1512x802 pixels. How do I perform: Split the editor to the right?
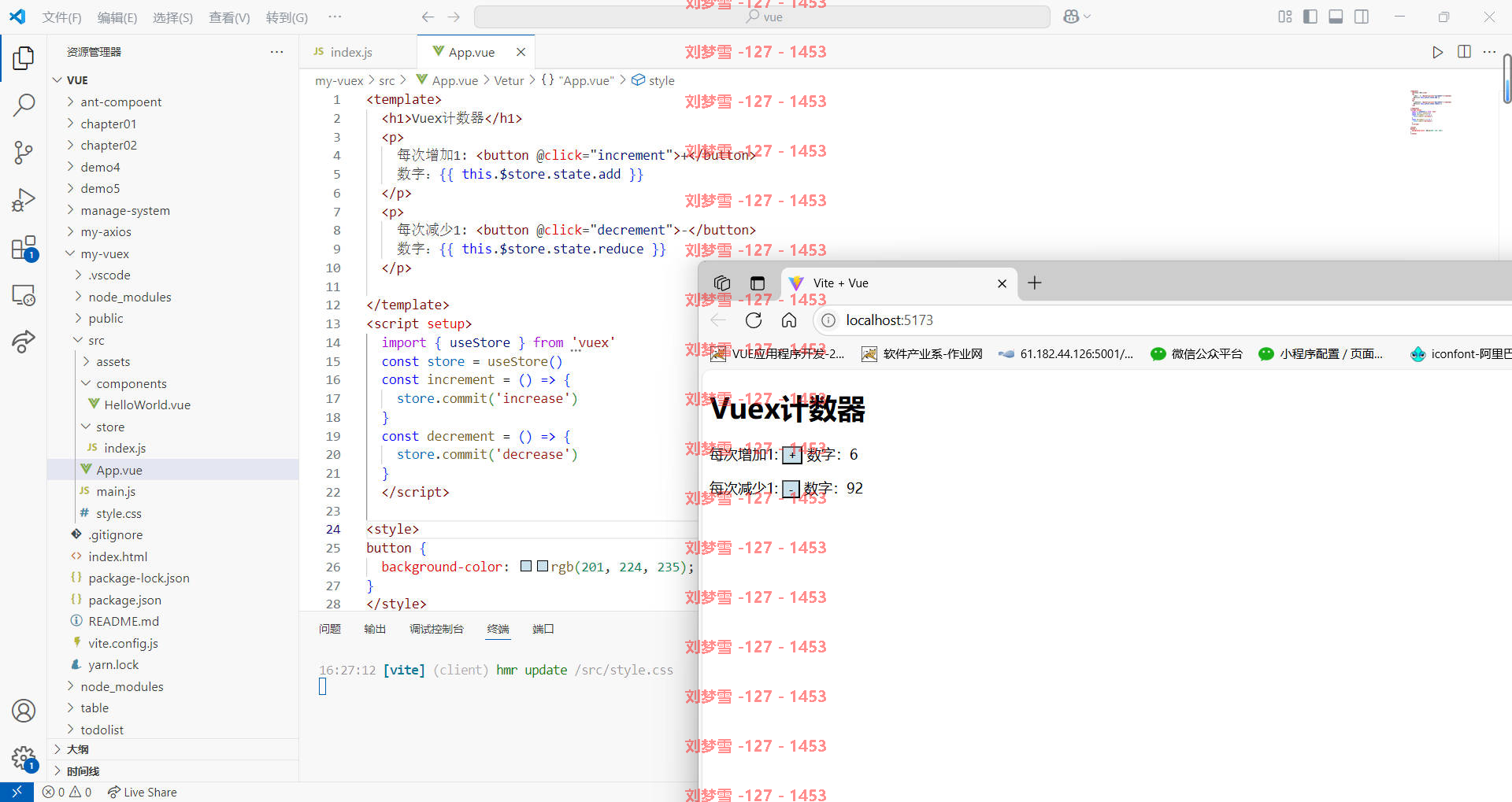click(1464, 52)
